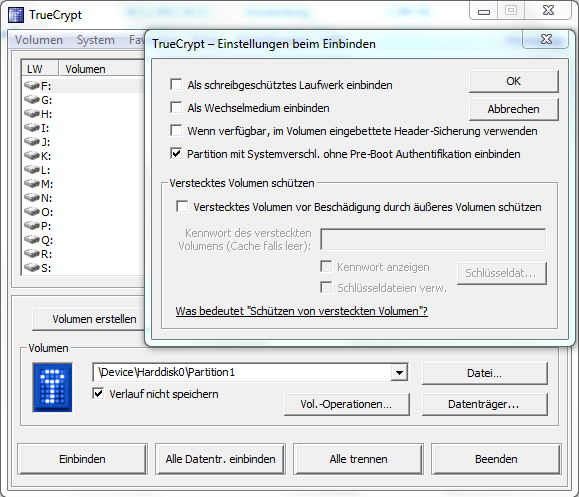Open the System menu
The image size is (579, 497).
point(96,40)
